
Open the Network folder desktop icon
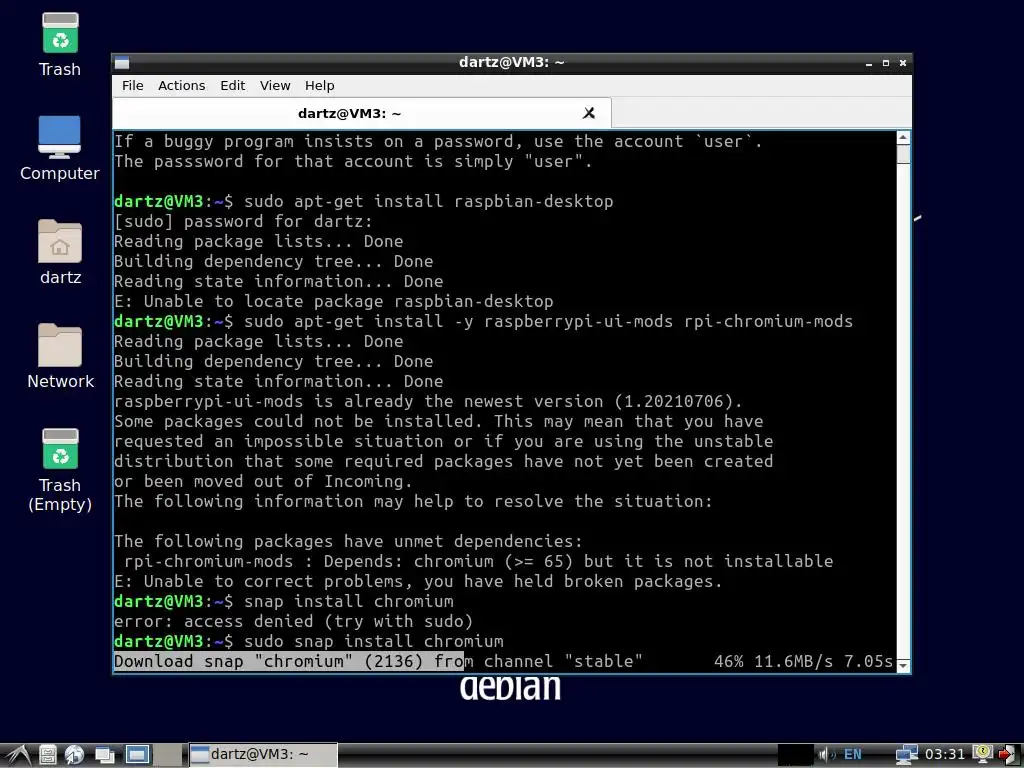[60, 357]
